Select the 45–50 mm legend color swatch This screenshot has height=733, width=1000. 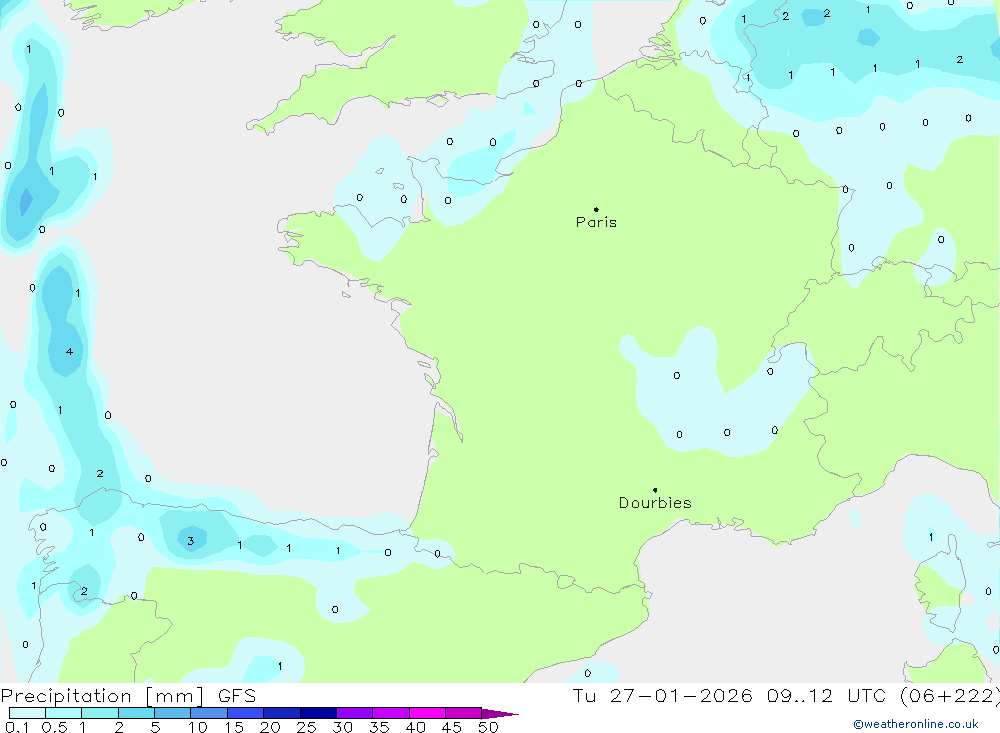(x=464, y=713)
